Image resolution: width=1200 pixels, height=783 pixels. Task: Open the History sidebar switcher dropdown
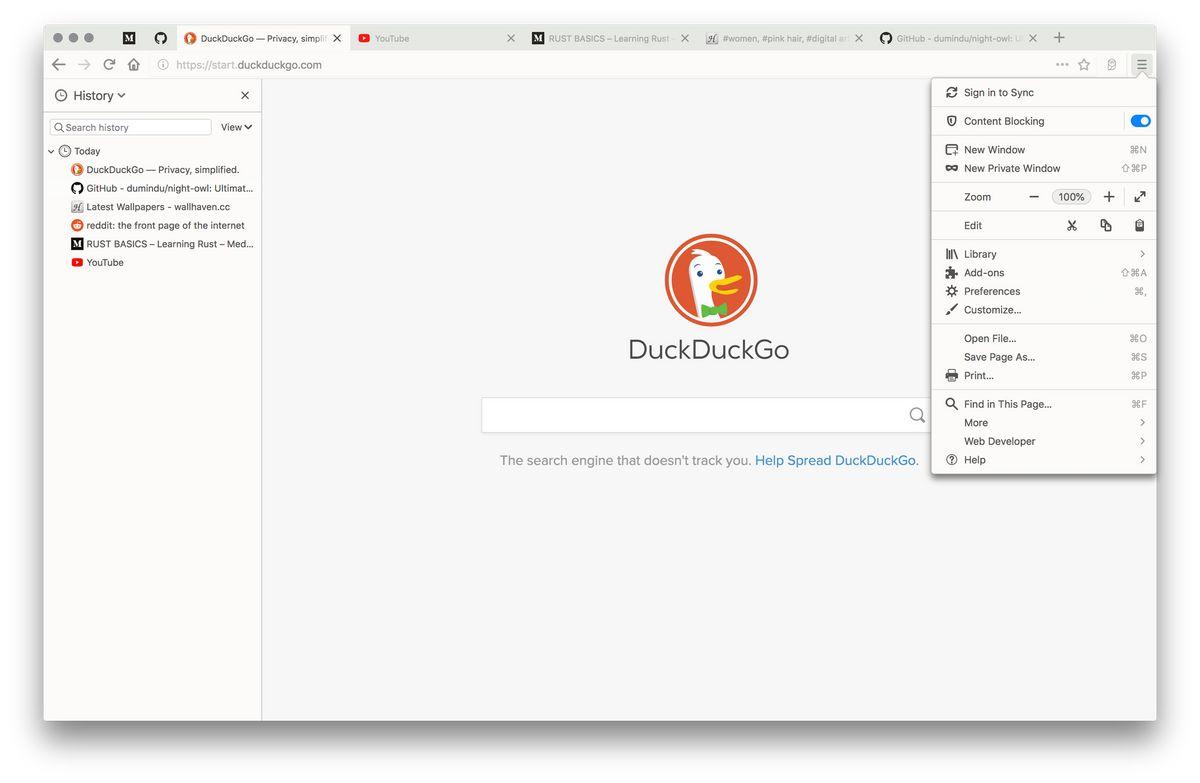point(90,95)
